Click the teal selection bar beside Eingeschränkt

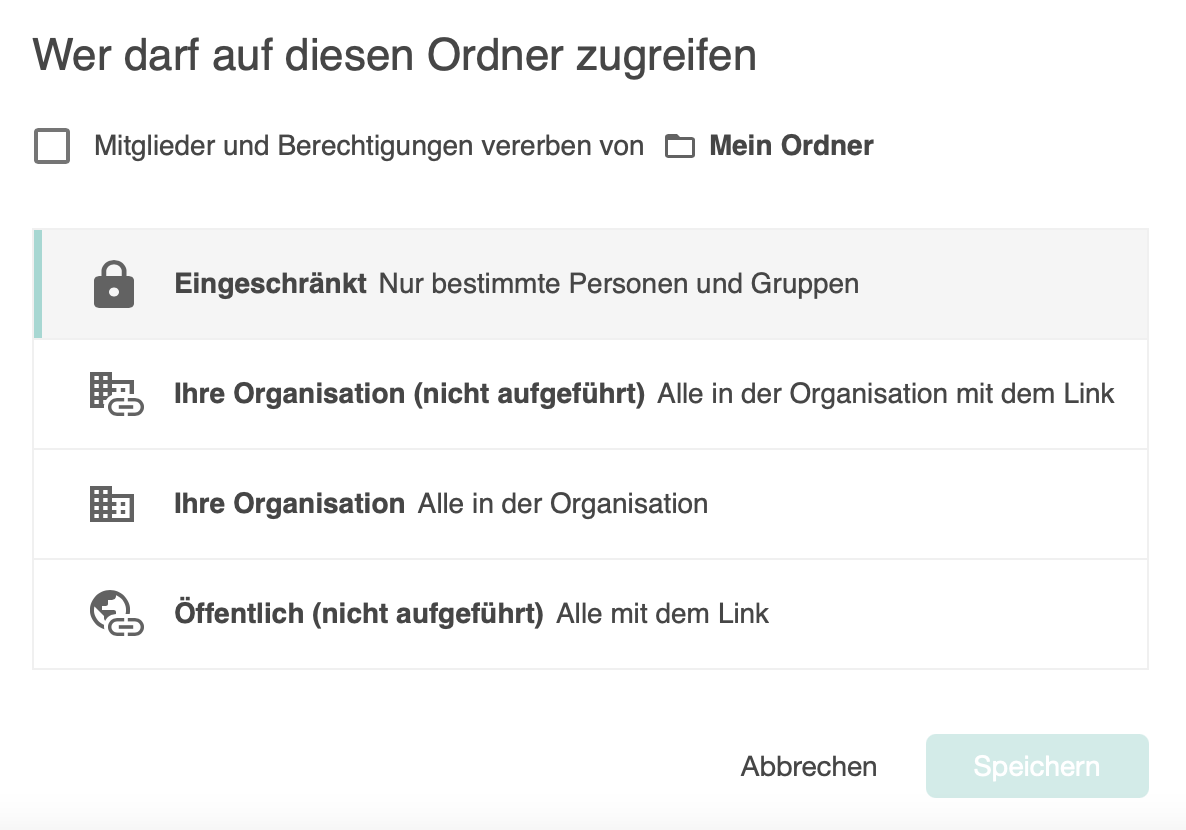[x=38, y=284]
